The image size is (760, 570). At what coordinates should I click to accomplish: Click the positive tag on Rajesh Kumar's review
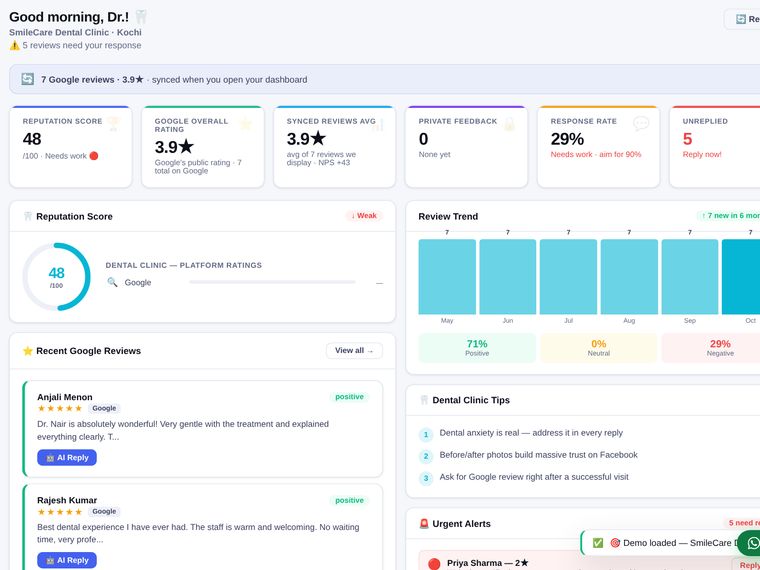click(349, 500)
